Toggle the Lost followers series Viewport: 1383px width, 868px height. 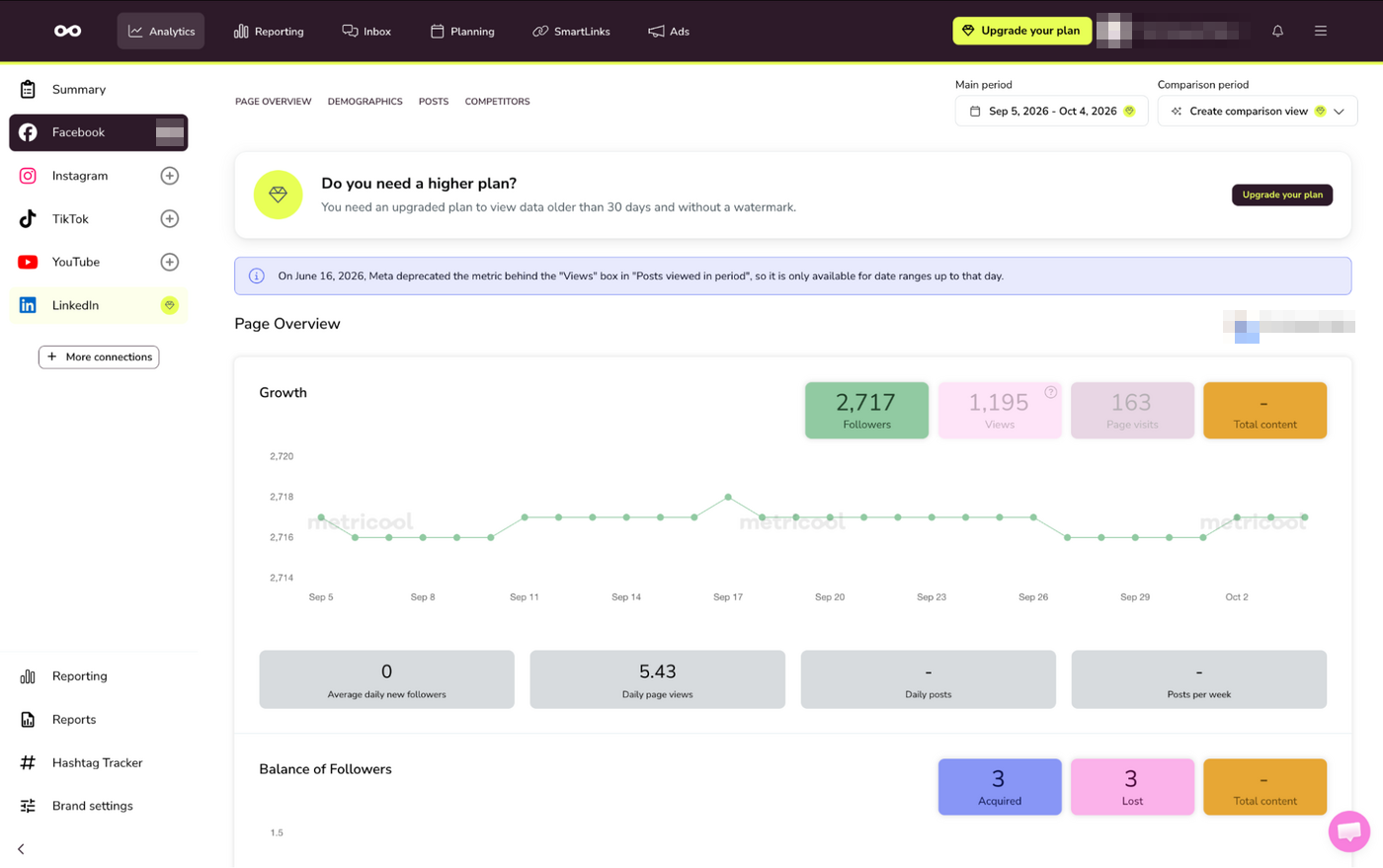pyautogui.click(x=1132, y=787)
